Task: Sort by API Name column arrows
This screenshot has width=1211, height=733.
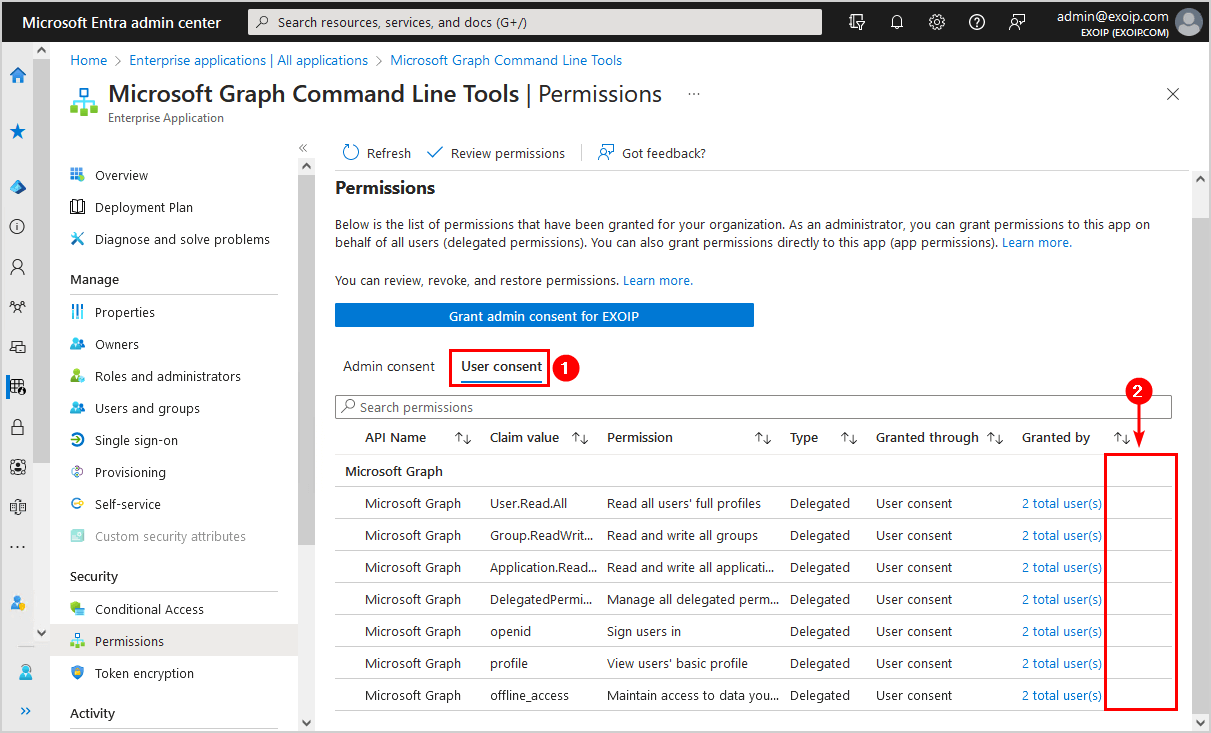Action: 462,438
